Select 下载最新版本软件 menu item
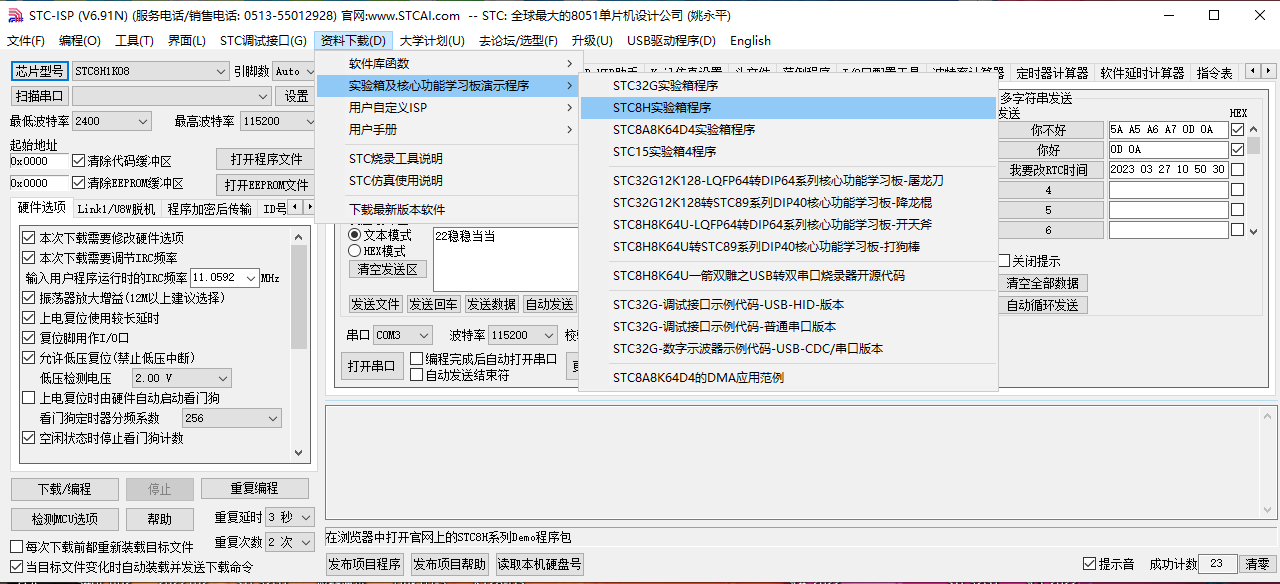 (448, 210)
